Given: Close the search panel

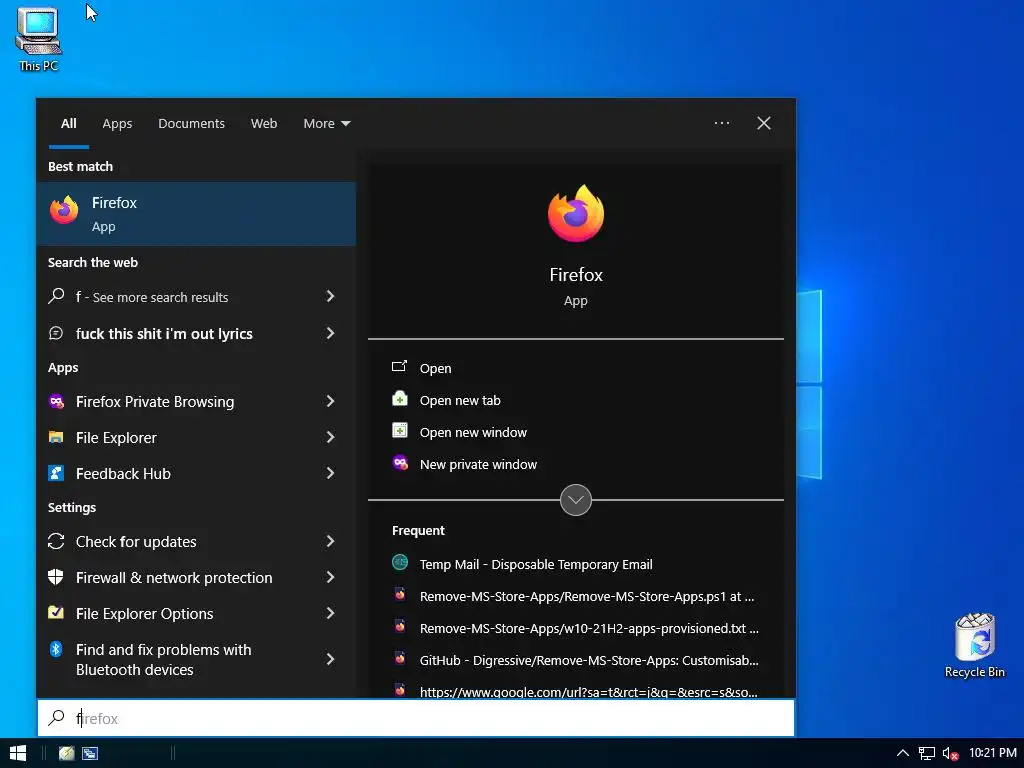Looking at the screenshot, I should point(763,123).
